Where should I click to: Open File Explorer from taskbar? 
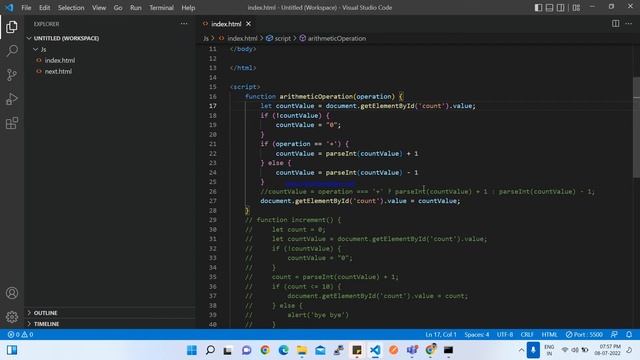(x=302, y=350)
